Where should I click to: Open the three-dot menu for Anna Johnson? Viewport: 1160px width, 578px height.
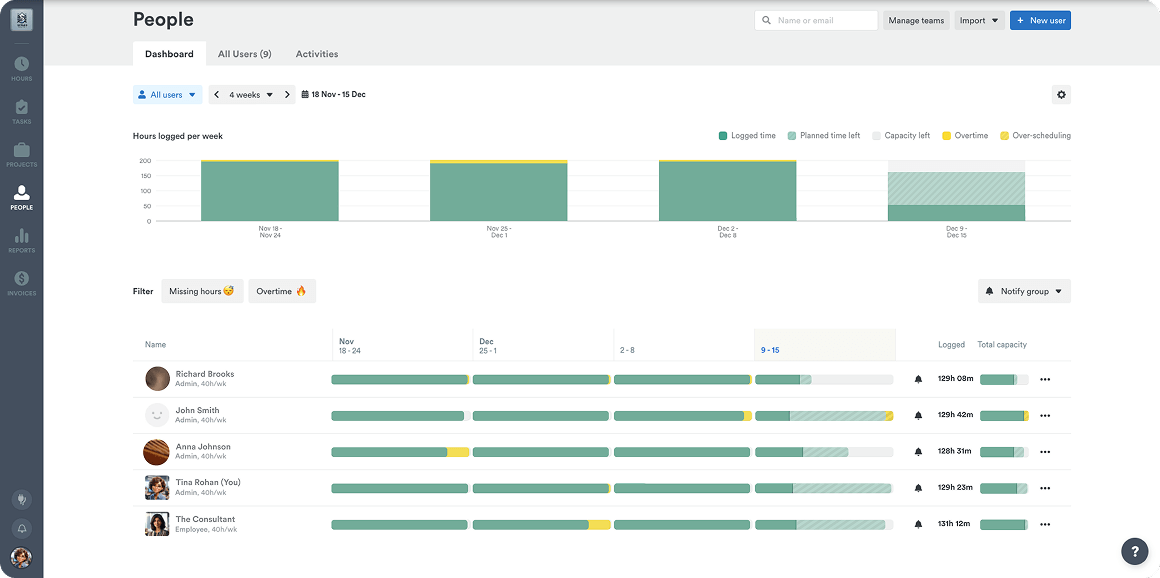click(x=1045, y=452)
